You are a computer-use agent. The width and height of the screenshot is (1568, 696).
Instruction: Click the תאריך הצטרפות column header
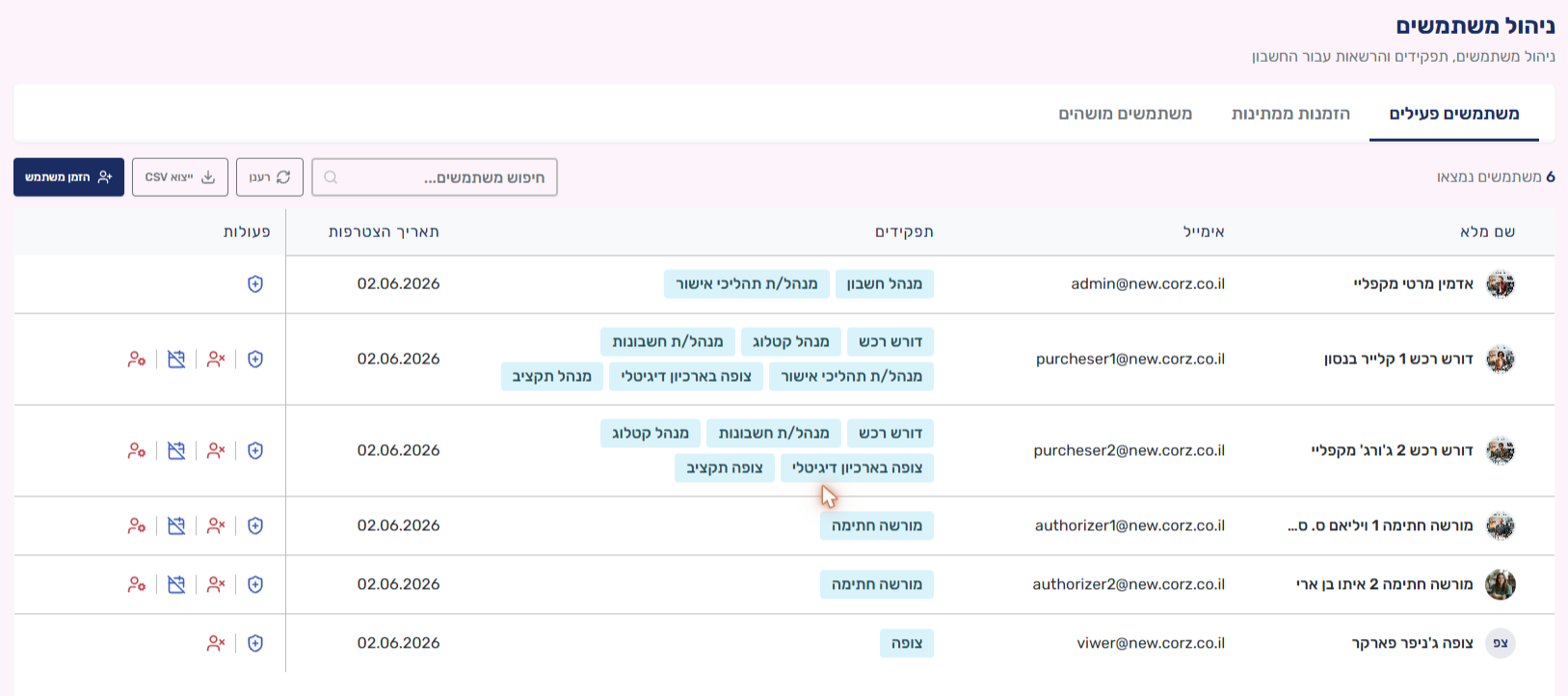click(x=384, y=232)
